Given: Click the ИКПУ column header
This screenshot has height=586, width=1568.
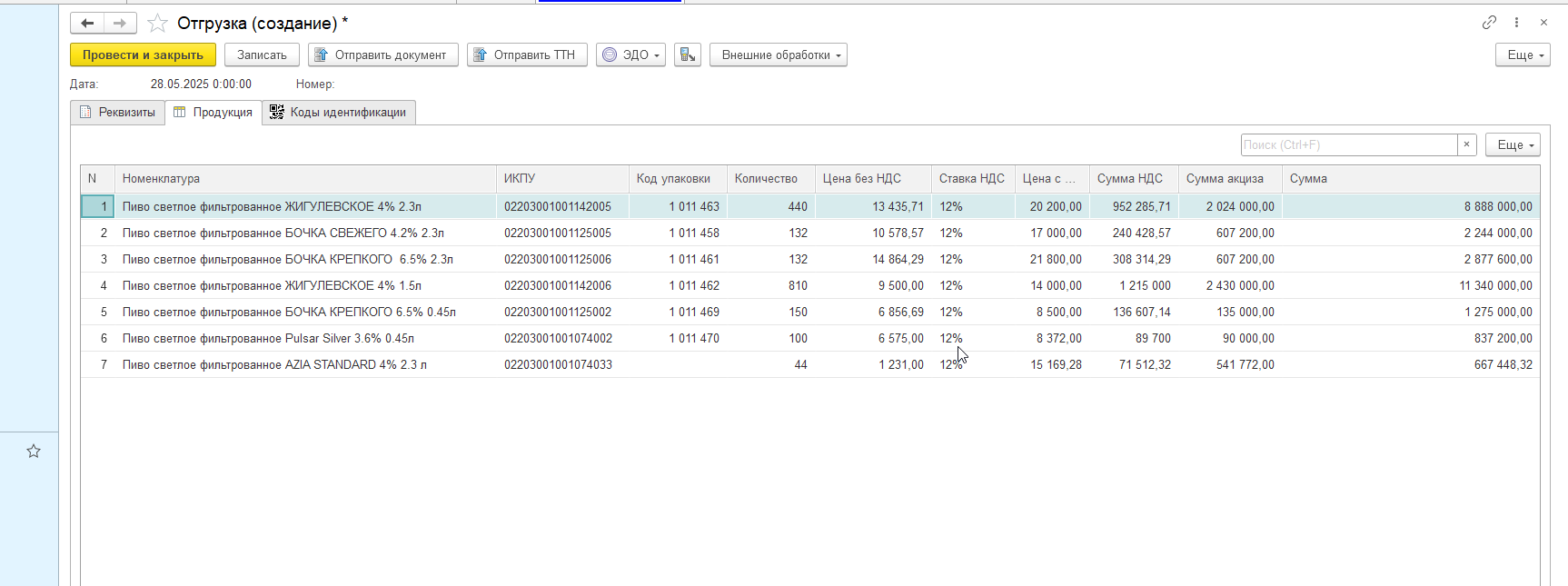Looking at the screenshot, I should click(x=562, y=179).
